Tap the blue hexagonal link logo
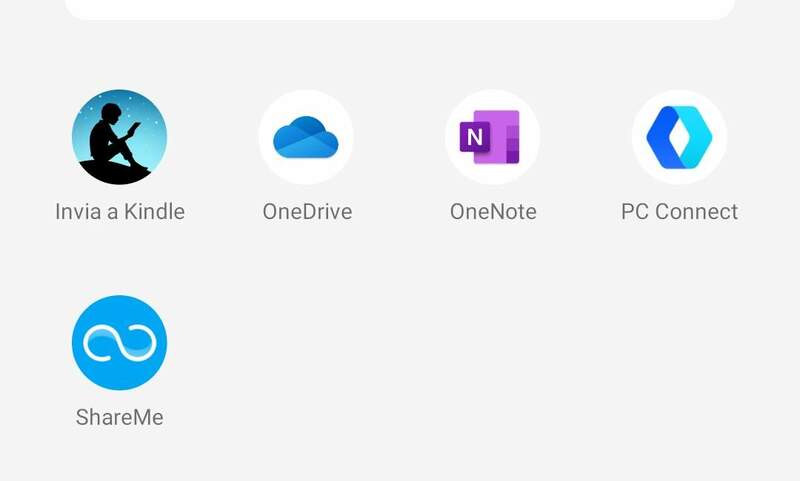Screen dimensions: 800x481 click(679, 137)
